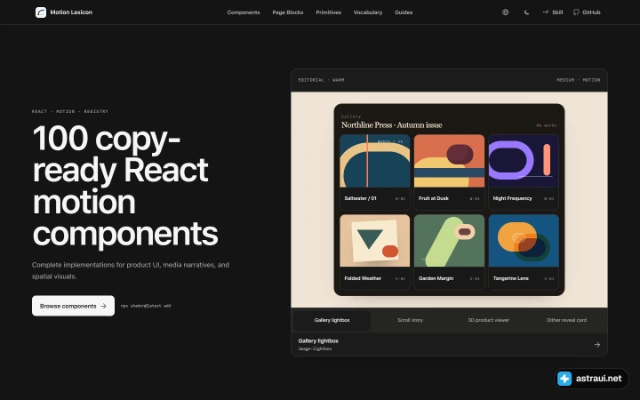640x400 pixels.
Task: Go to the Primitives section
Action: [x=328, y=12]
